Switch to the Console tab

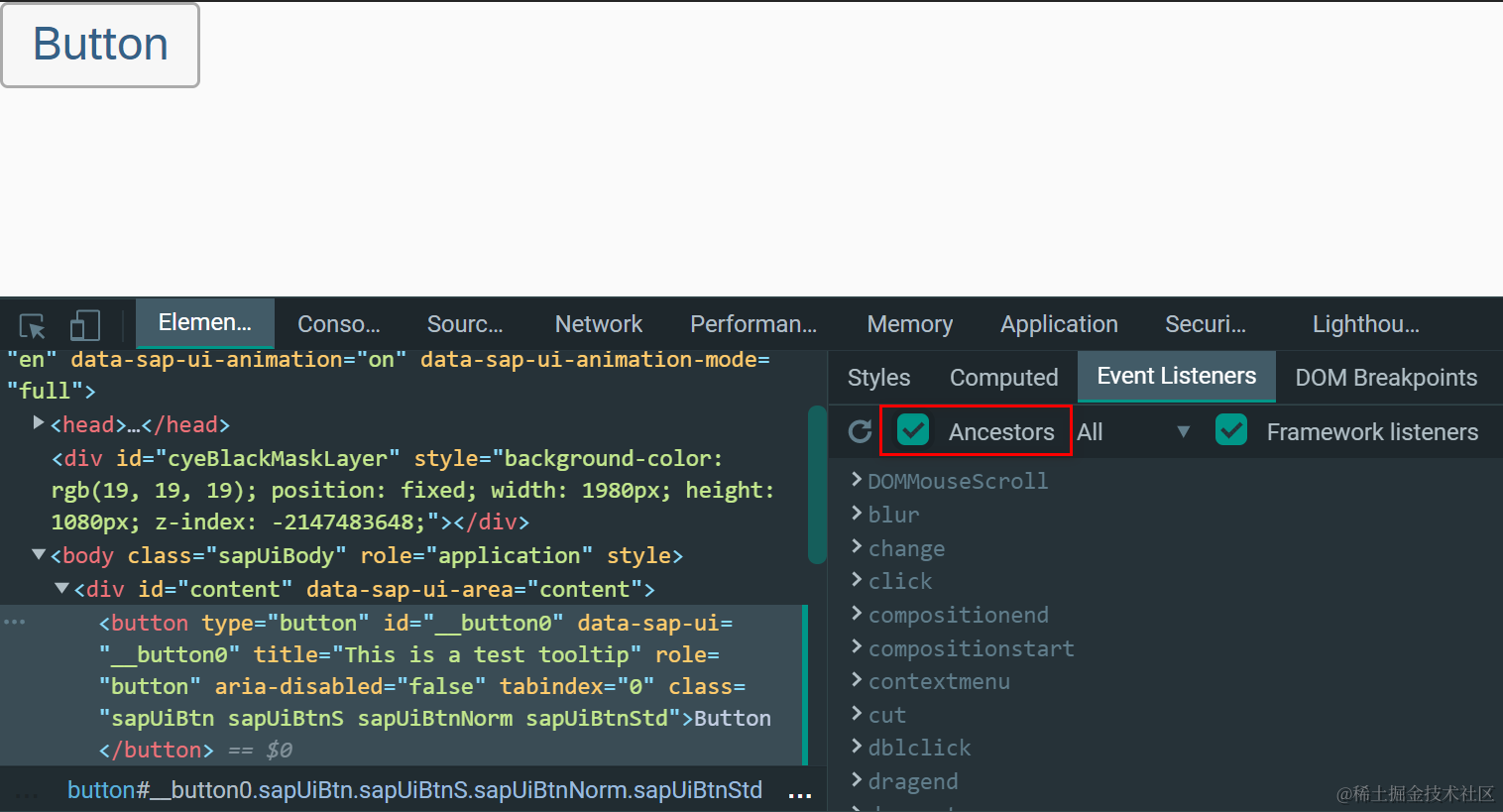(339, 324)
